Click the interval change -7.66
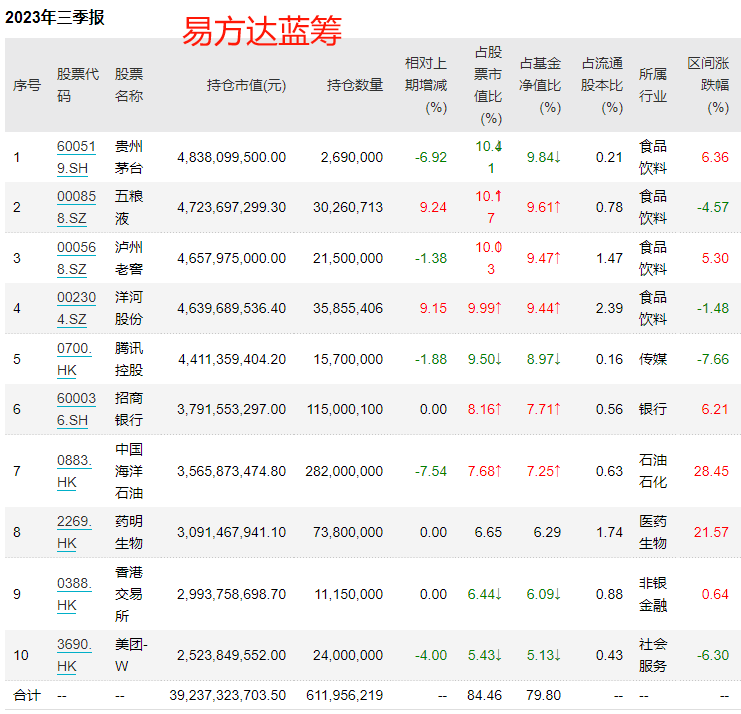The height and width of the screenshot is (714, 741). coord(713,360)
